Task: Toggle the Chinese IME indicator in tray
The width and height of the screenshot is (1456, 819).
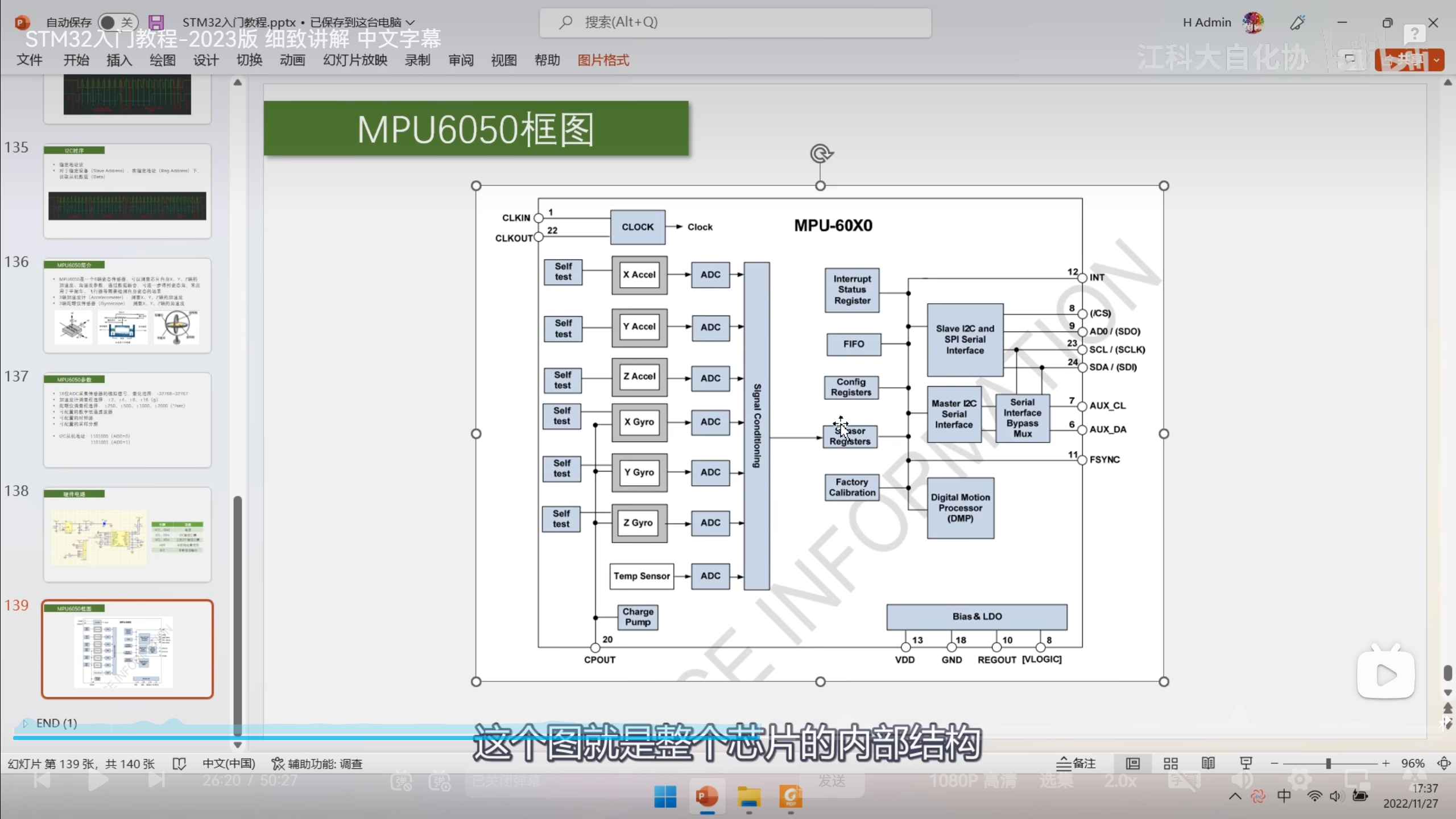Action: [1284, 796]
